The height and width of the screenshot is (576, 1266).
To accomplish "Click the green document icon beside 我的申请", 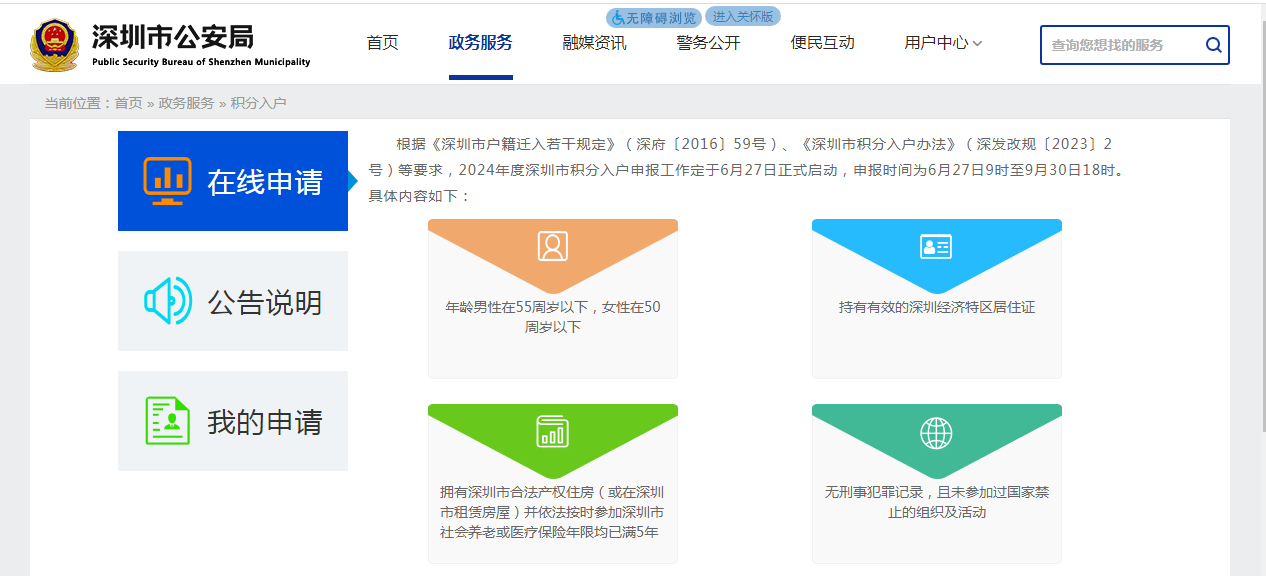I will [167, 421].
